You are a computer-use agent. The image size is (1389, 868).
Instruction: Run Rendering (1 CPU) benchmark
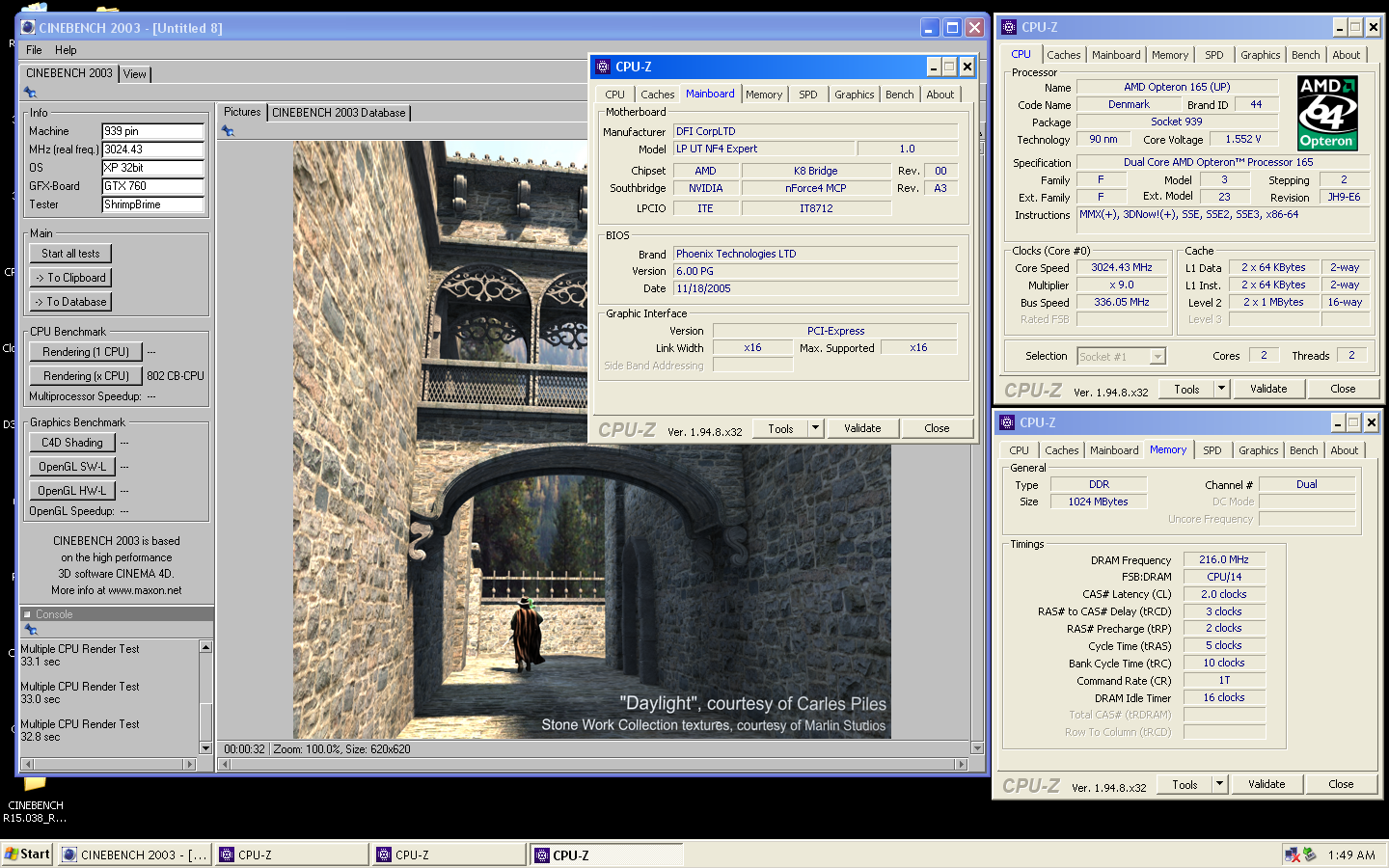point(86,352)
